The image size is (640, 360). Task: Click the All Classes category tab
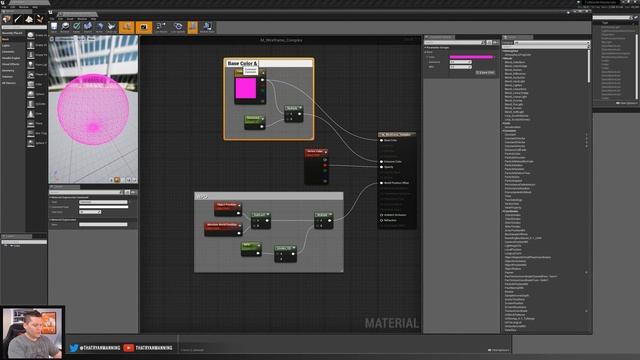pyautogui.click(x=9, y=83)
